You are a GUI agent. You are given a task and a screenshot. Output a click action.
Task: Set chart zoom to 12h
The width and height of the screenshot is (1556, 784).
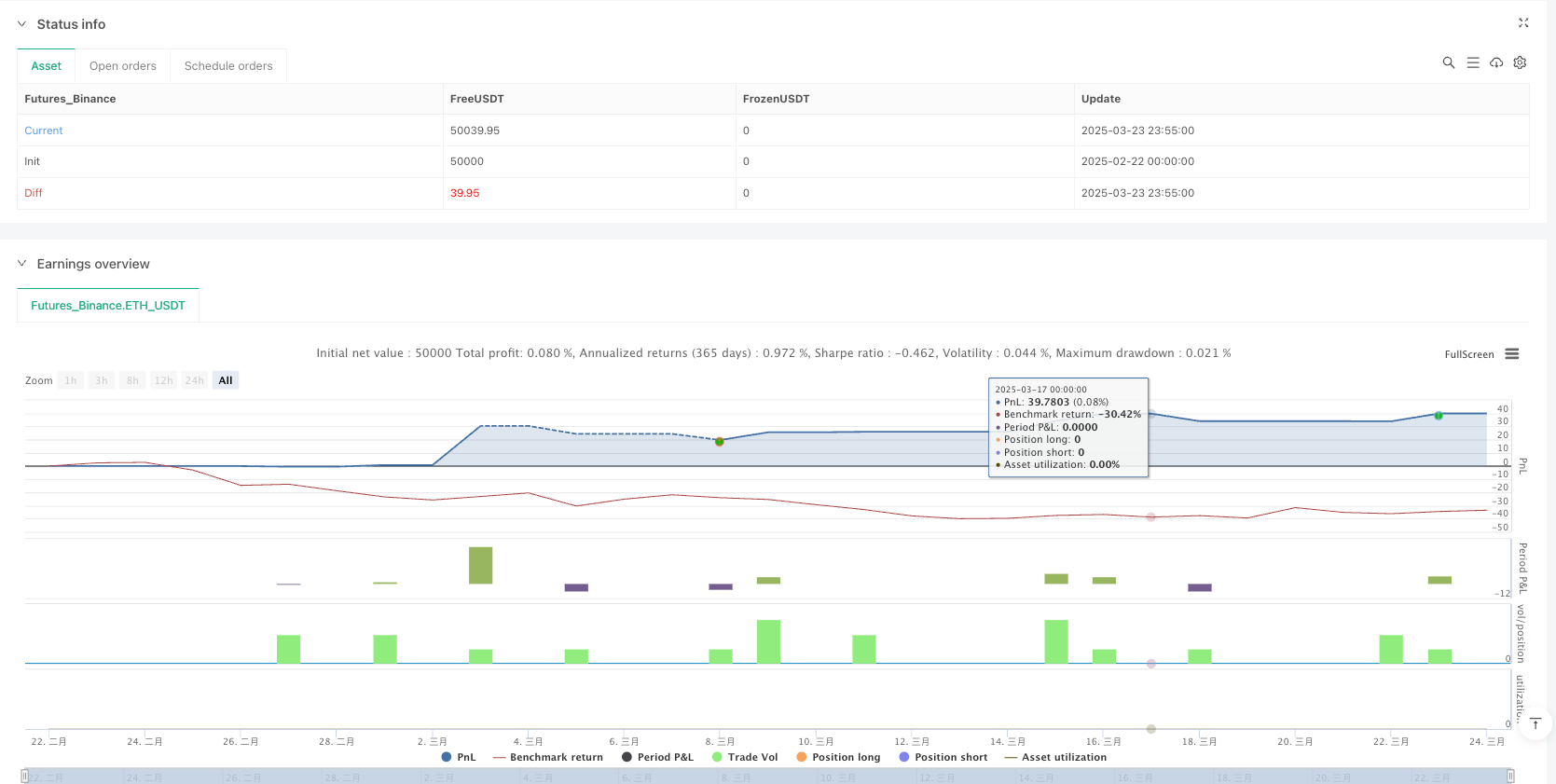coord(164,380)
